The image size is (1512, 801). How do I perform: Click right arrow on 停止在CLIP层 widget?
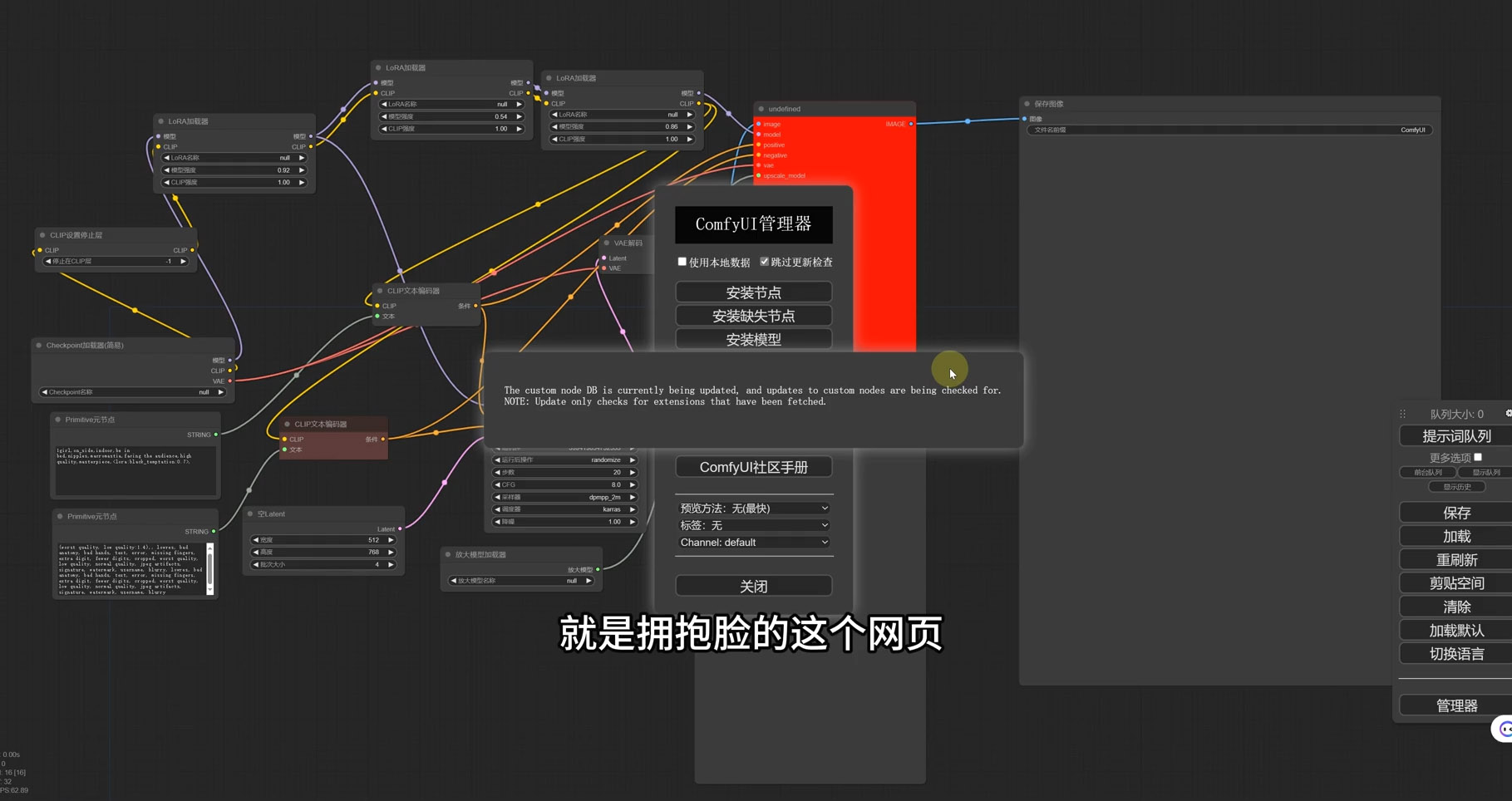(x=184, y=261)
